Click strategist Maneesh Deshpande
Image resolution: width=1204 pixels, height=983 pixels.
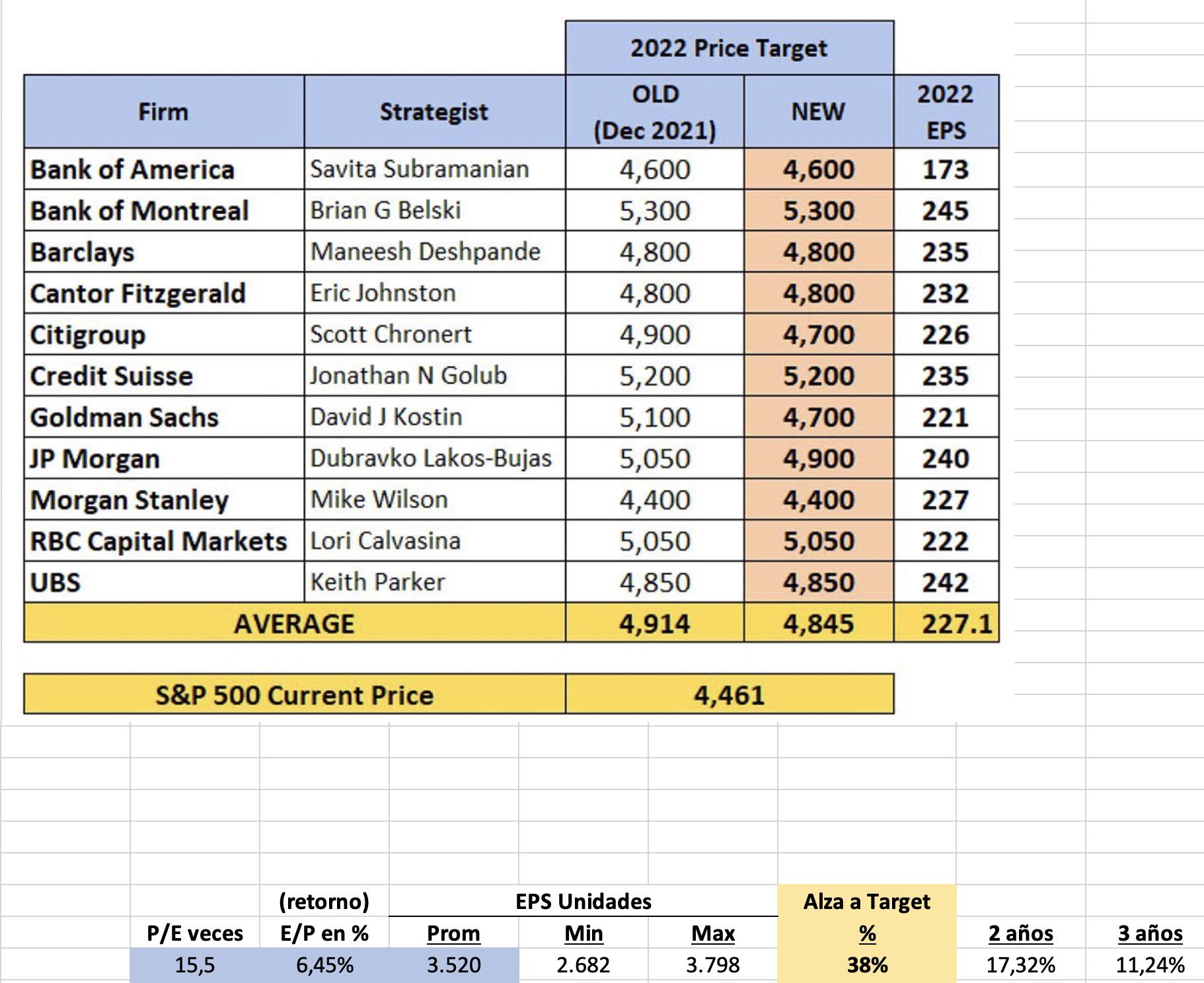435,252
